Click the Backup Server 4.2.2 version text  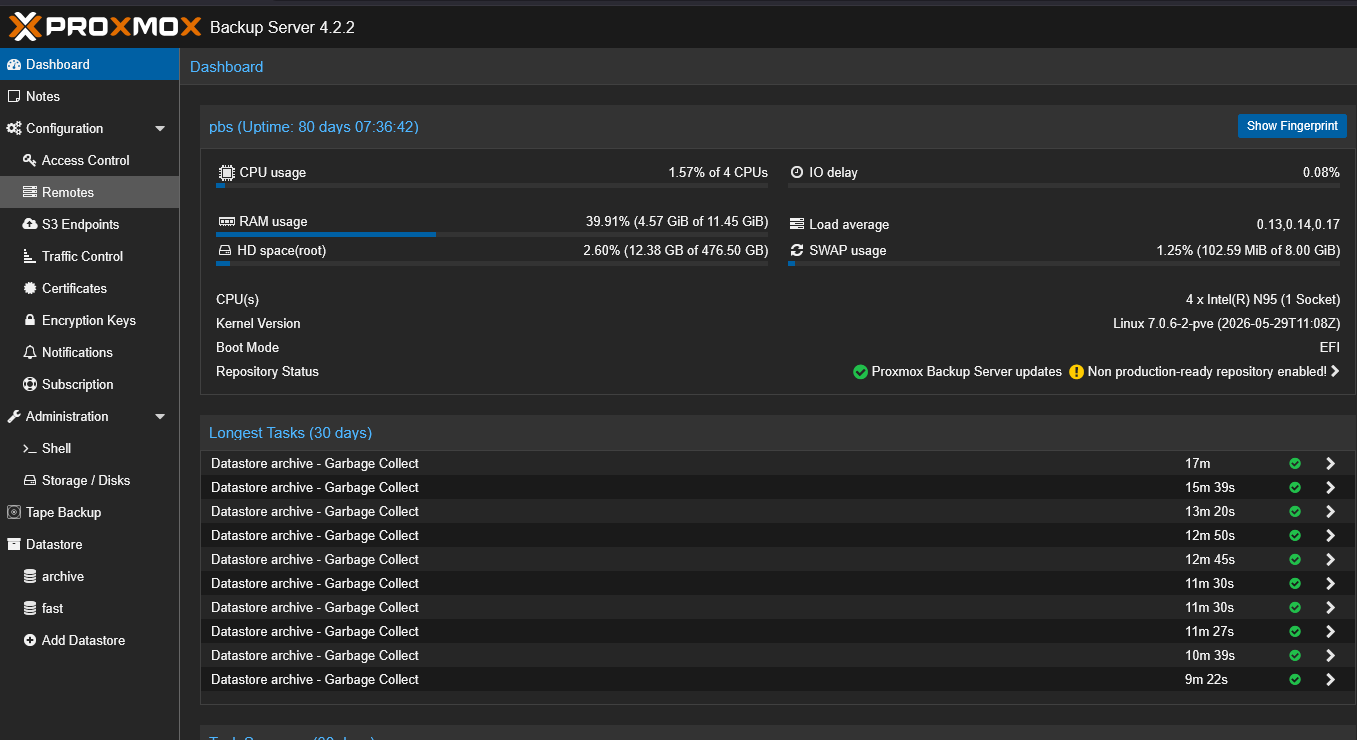282,27
